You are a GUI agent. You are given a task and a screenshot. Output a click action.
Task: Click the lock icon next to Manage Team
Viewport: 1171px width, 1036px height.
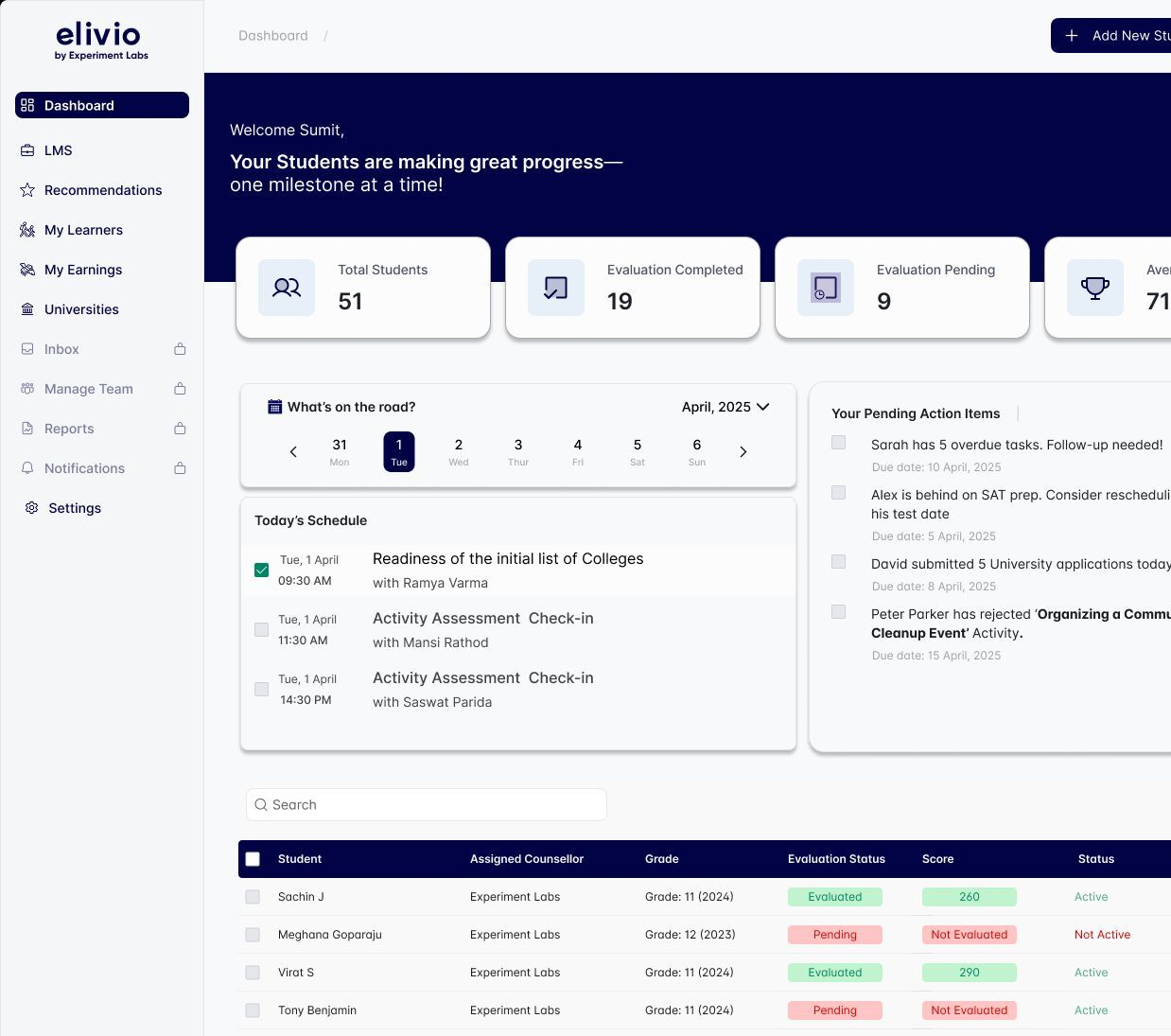pos(180,389)
